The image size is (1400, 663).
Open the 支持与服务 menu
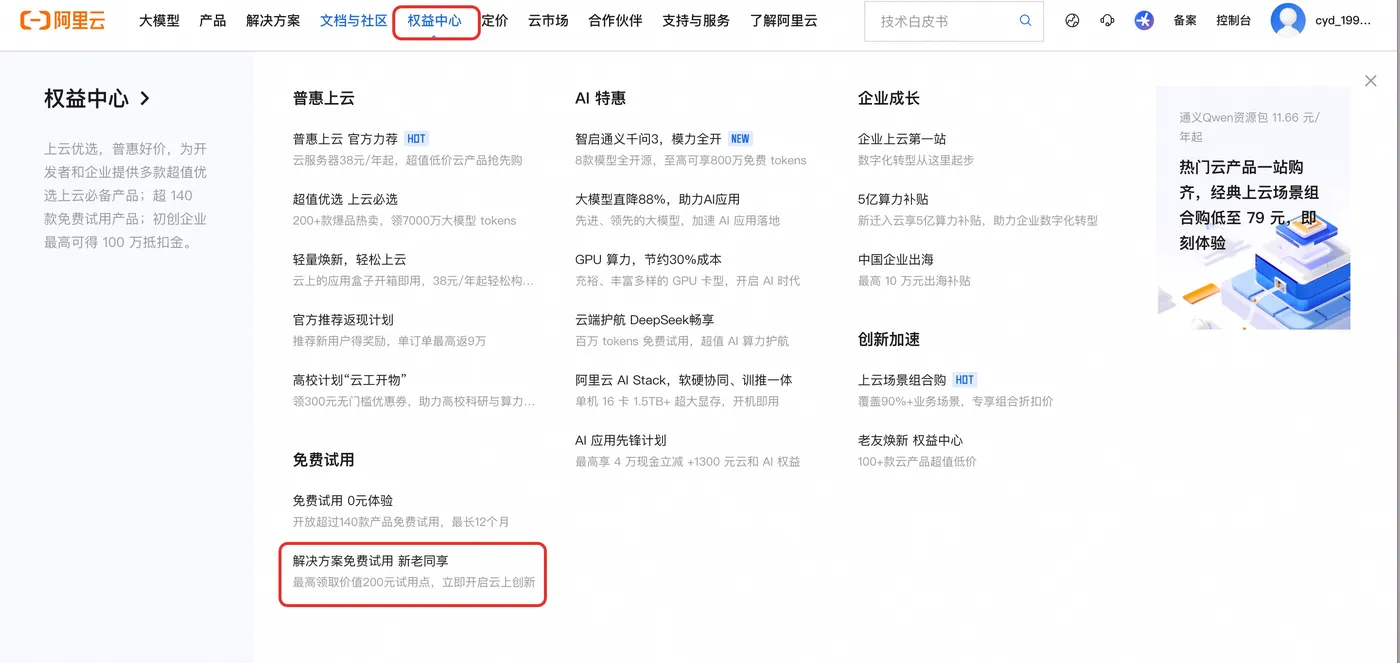click(696, 20)
